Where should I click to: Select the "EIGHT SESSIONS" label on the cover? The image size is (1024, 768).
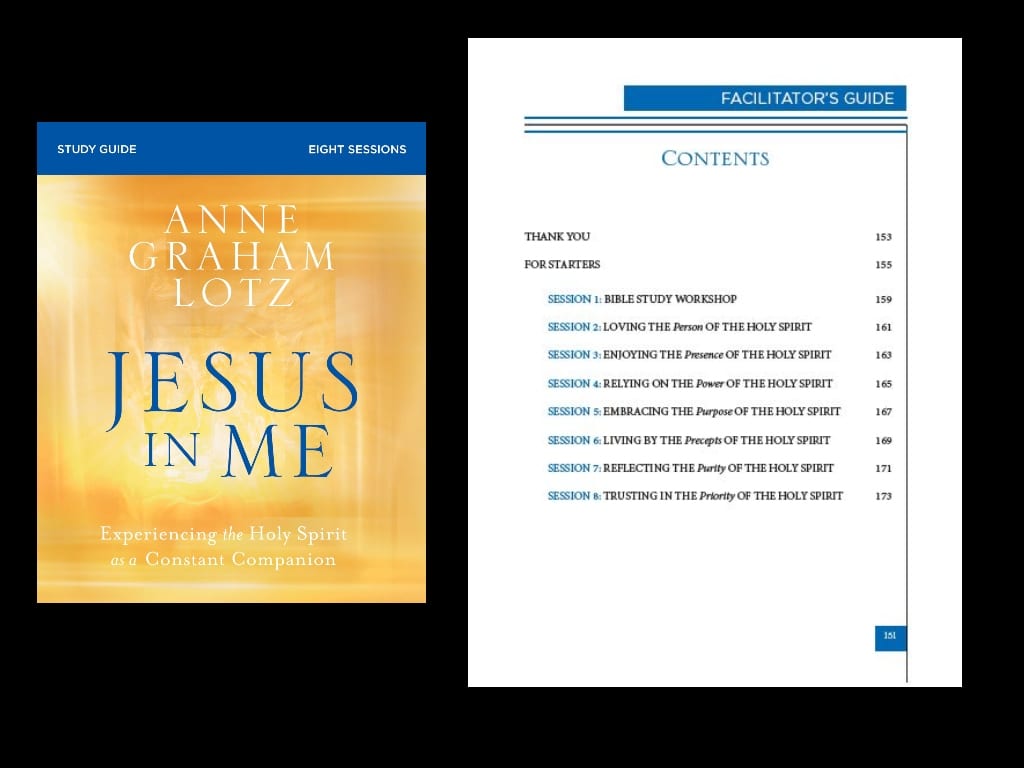(357, 149)
